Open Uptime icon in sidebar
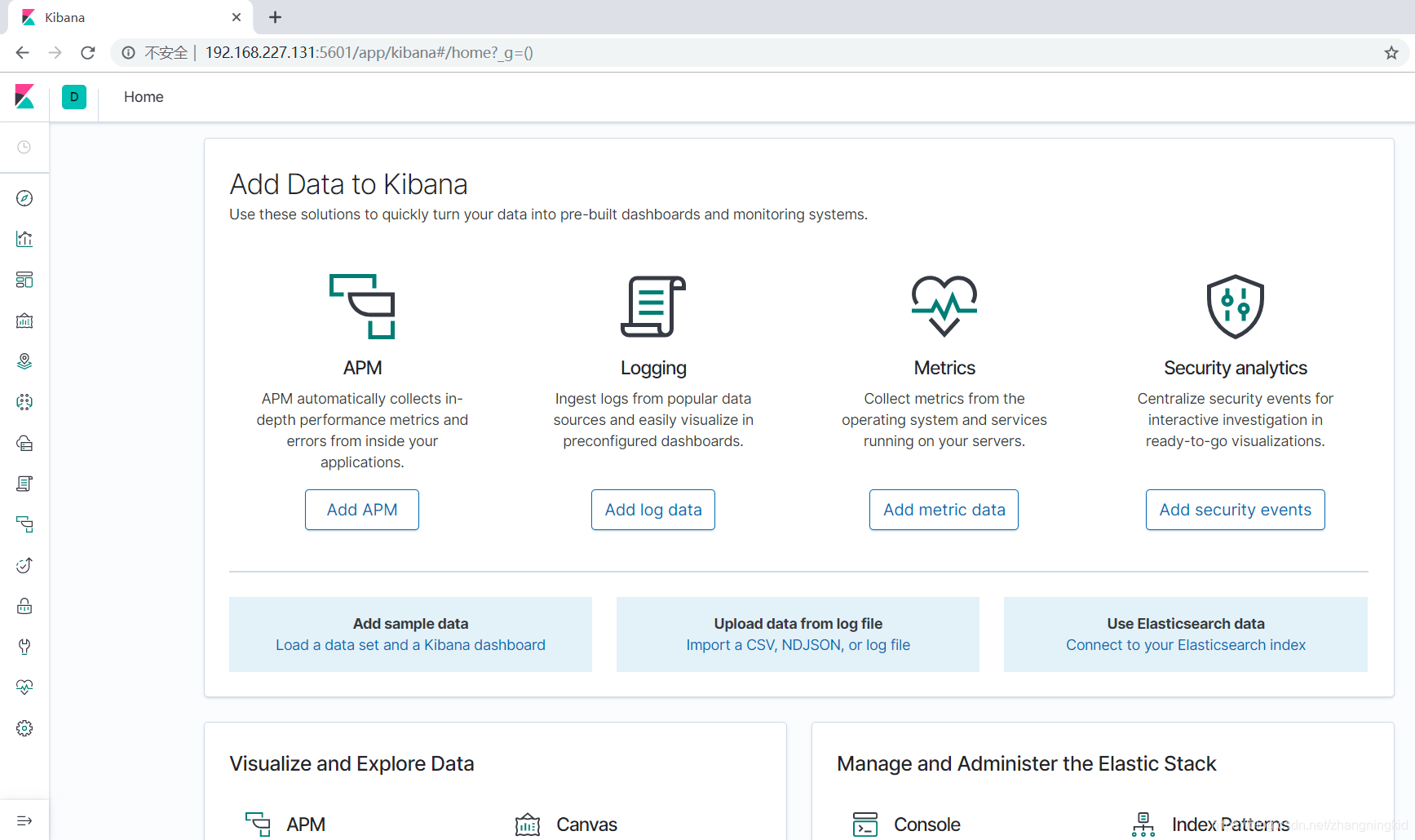Image resolution: width=1415 pixels, height=840 pixels. 24,565
